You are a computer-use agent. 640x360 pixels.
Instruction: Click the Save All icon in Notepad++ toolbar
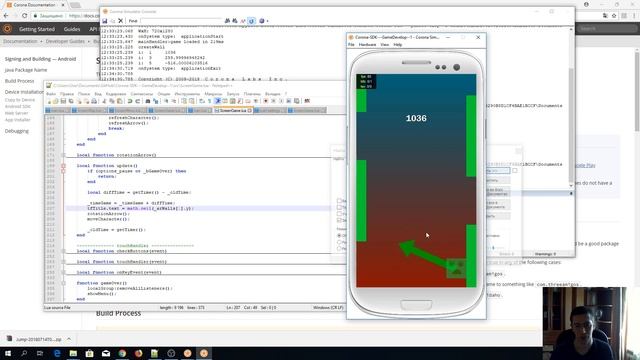point(71,101)
